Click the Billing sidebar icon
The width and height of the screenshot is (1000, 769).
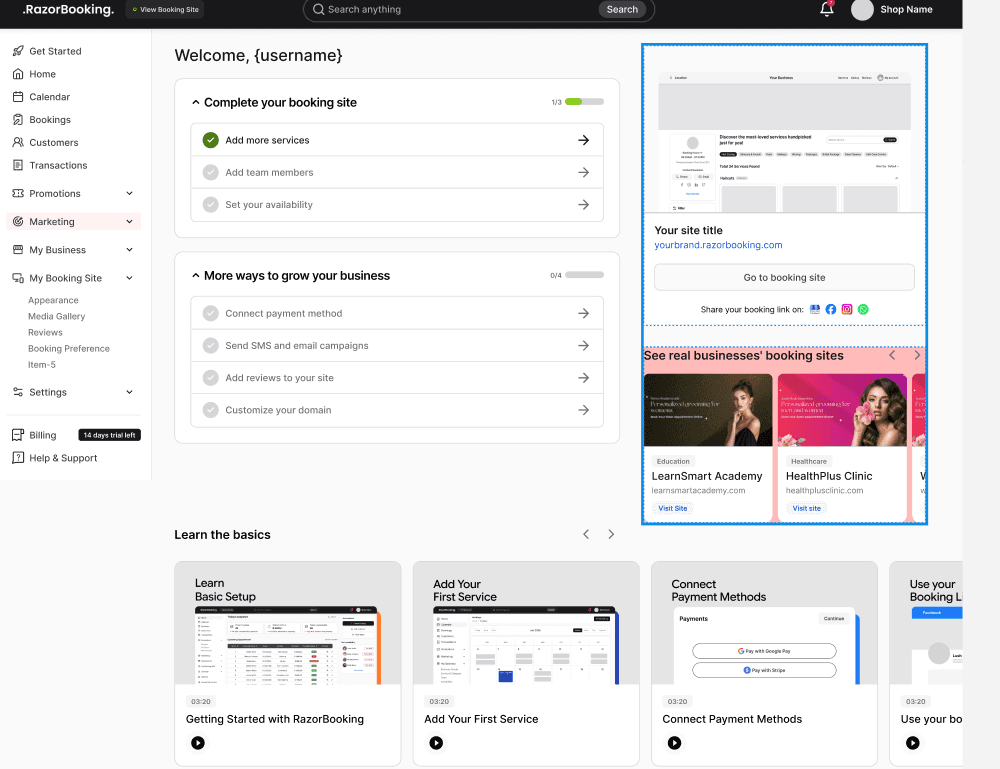(x=18, y=435)
